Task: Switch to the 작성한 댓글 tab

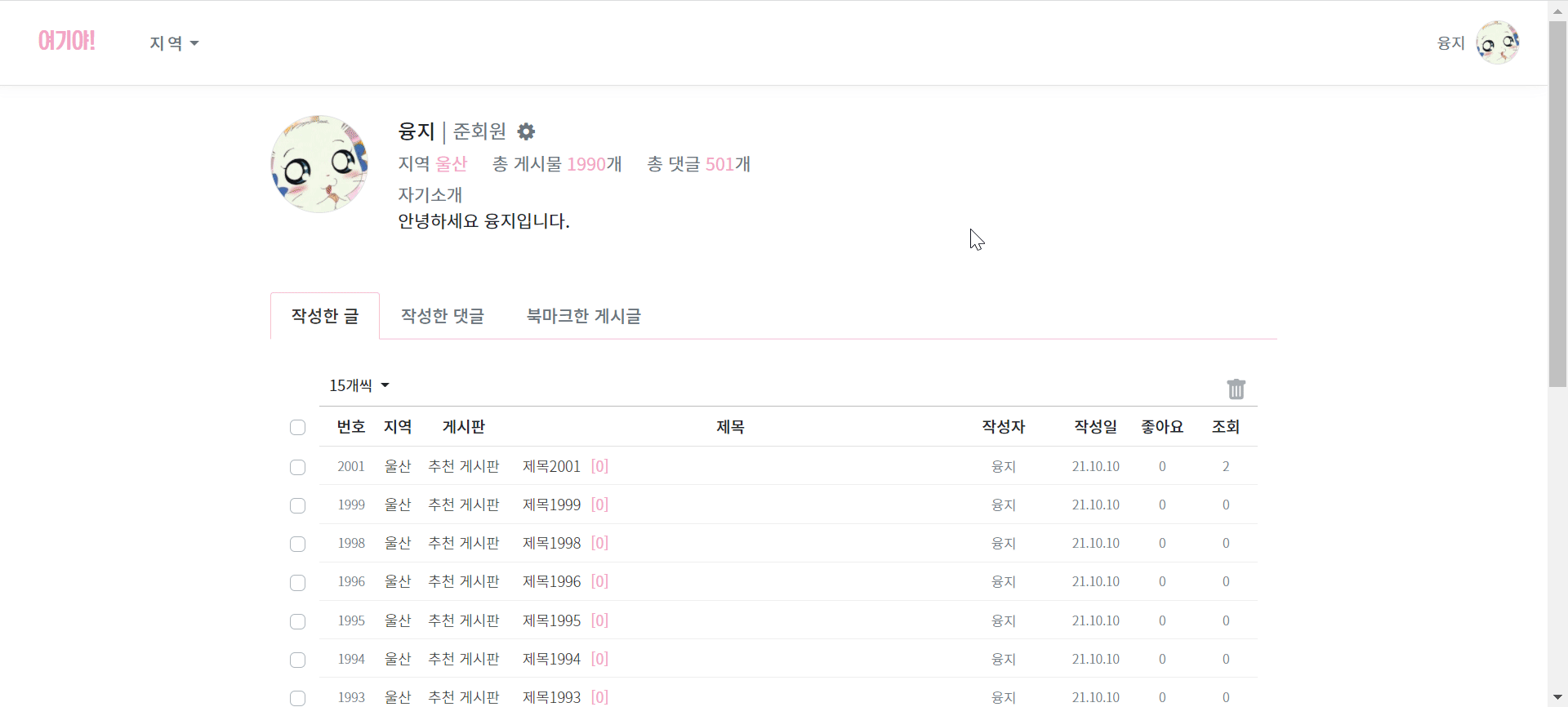Action: click(443, 316)
